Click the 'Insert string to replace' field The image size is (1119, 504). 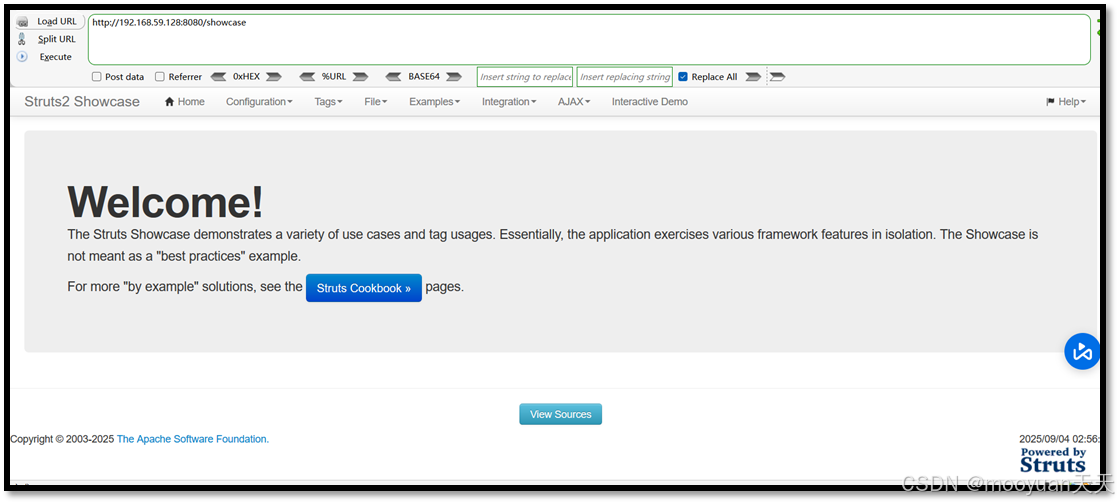tap(525, 76)
